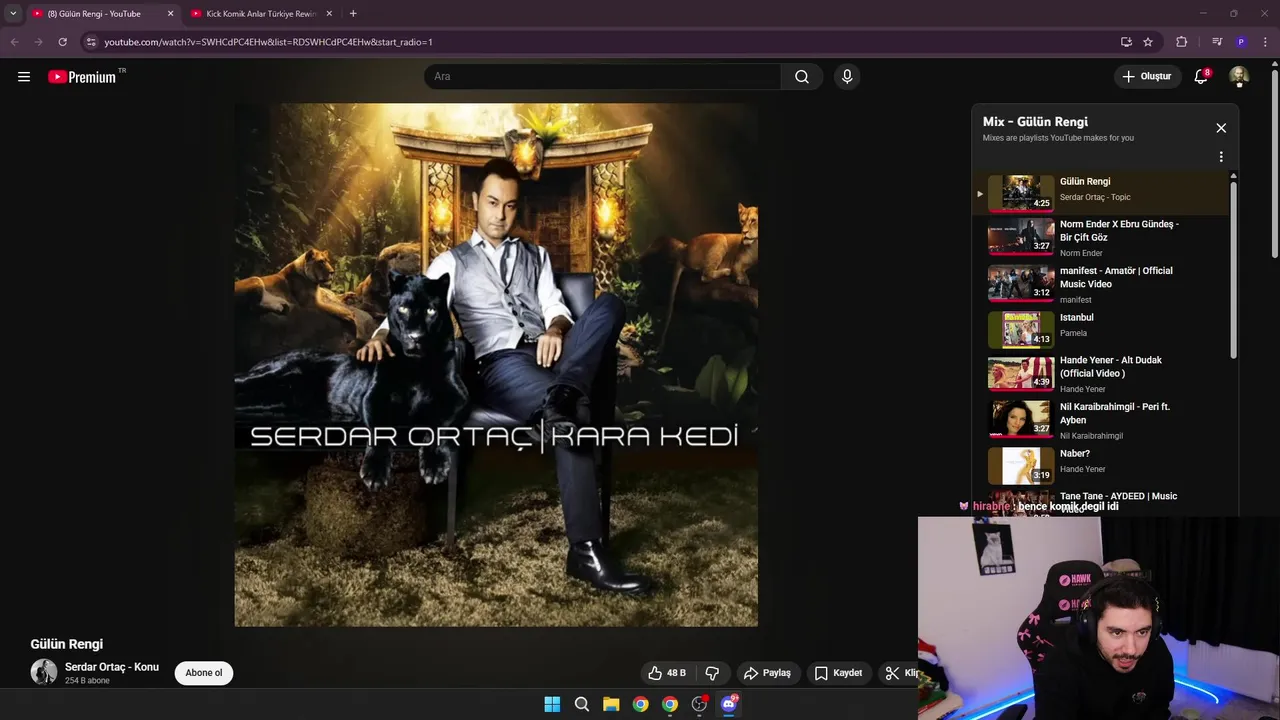
Task: Open Chrome media controls icon
Action: 1217,42
